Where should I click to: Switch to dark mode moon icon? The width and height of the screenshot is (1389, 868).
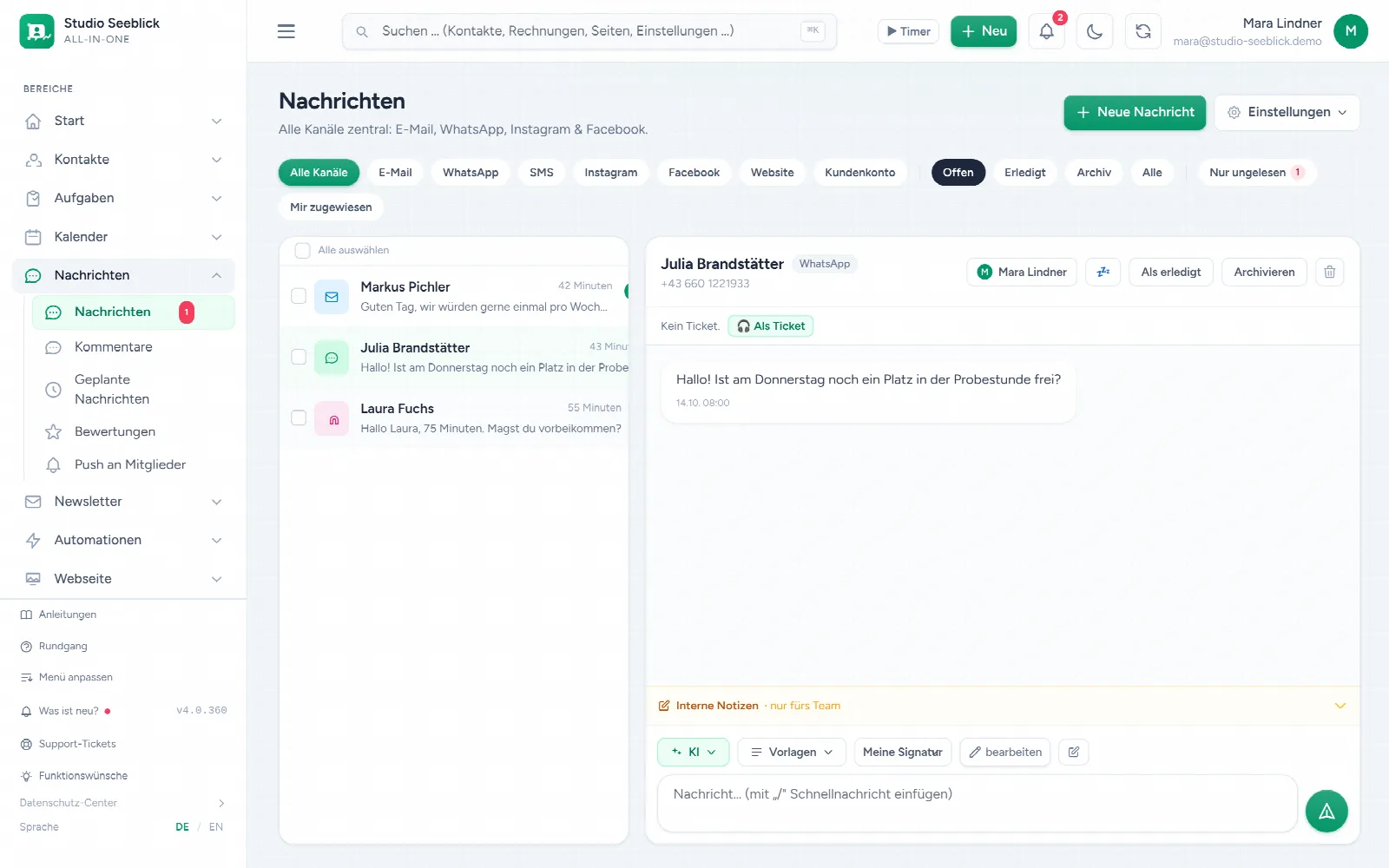(x=1095, y=31)
